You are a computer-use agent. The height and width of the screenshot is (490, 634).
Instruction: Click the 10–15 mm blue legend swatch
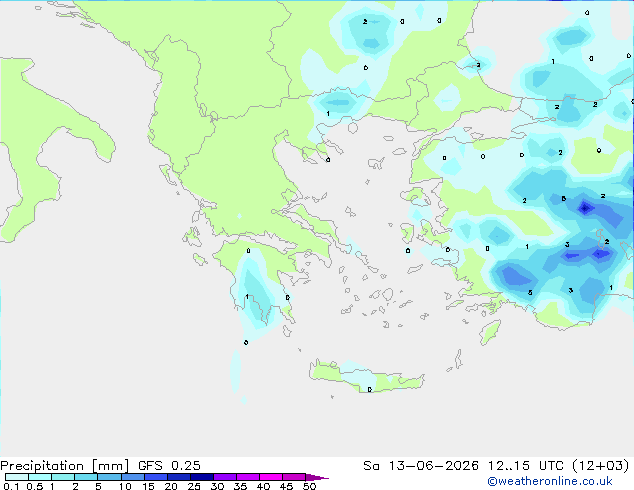tap(132, 477)
